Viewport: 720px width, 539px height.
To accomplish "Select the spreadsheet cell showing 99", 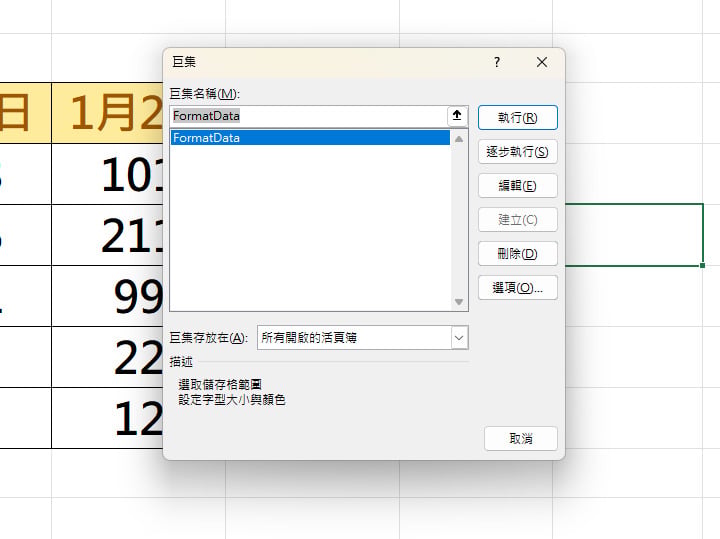I will click(107, 296).
